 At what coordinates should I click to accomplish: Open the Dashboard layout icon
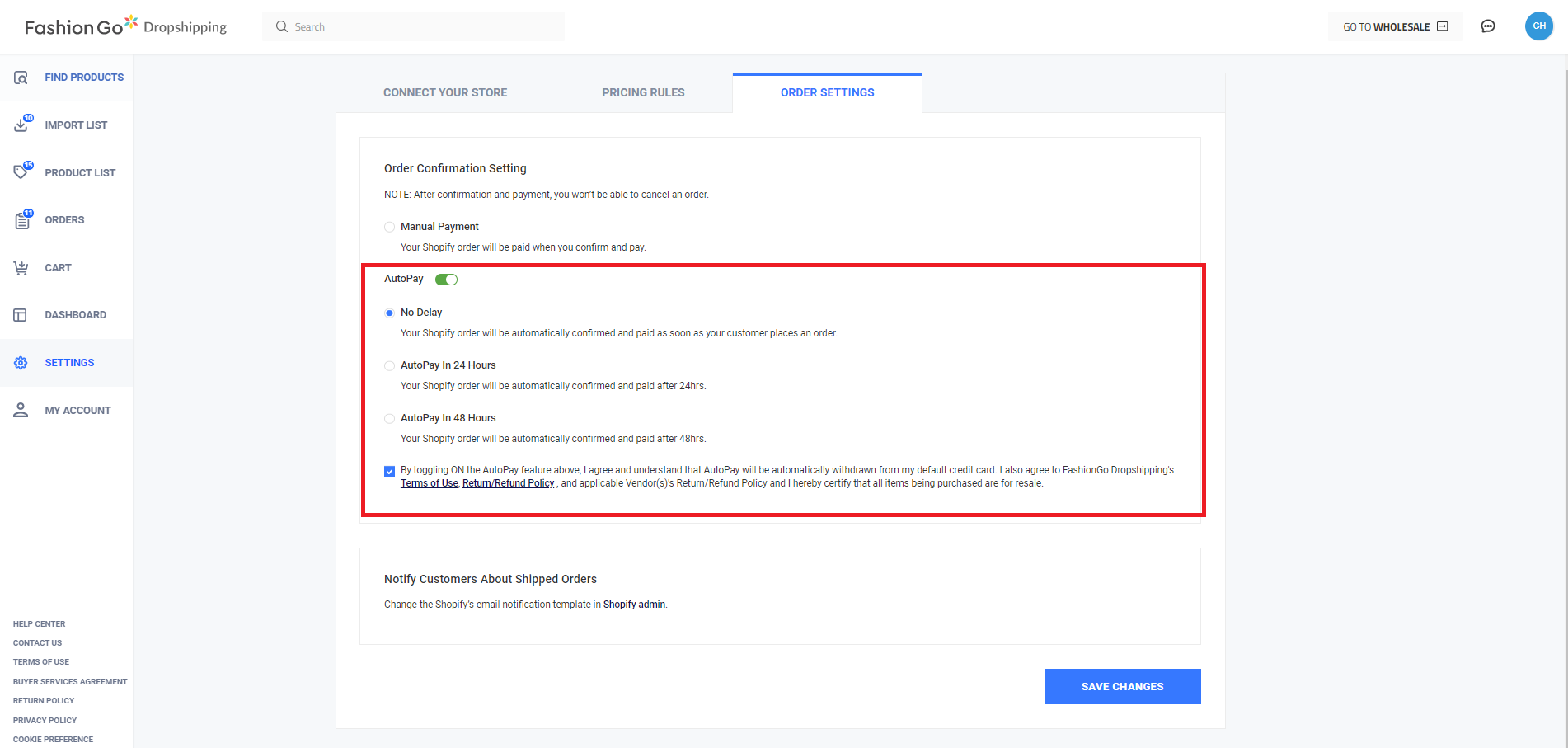pyautogui.click(x=21, y=315)
